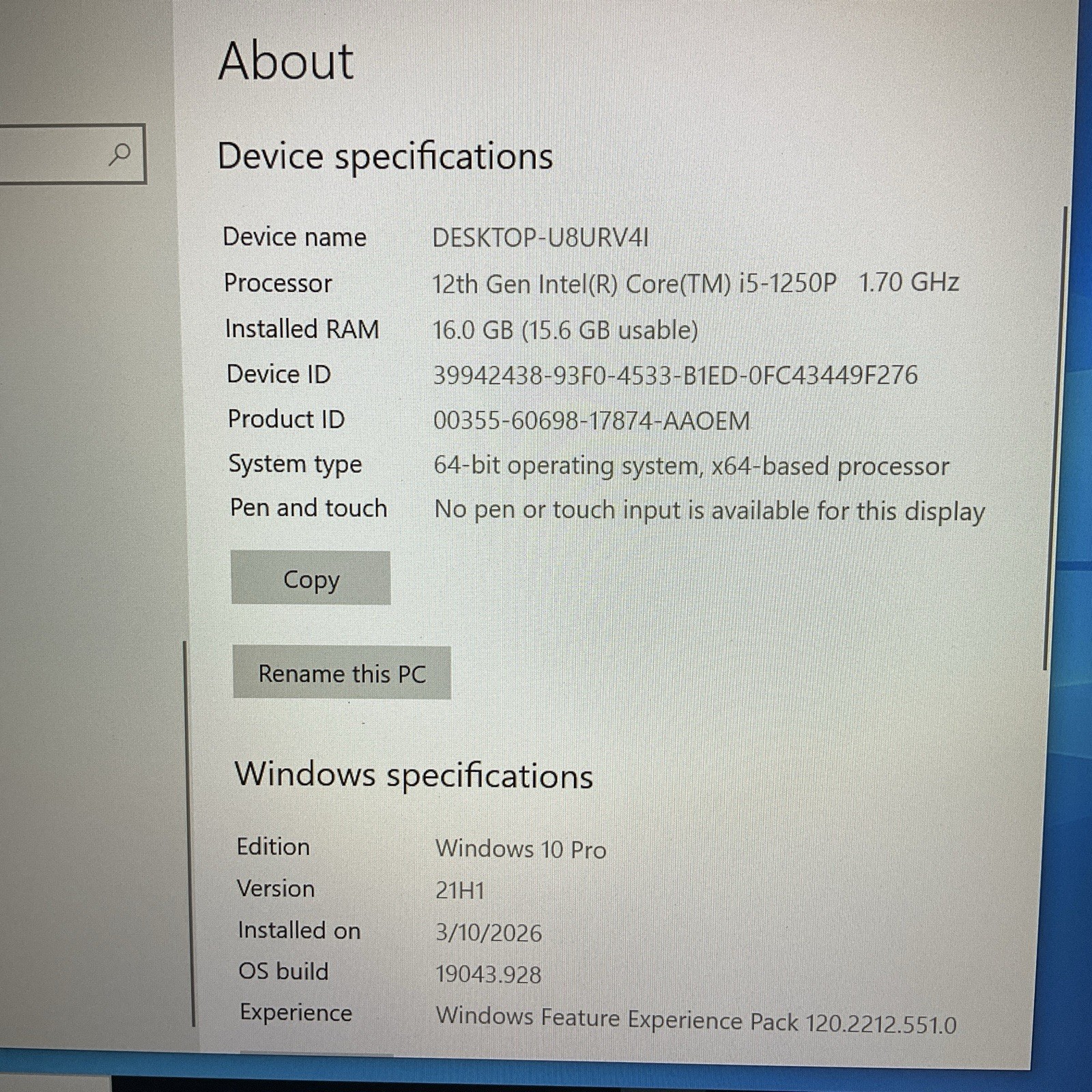
Task: Click the Installed on label
Action: [x=299, y=930]
